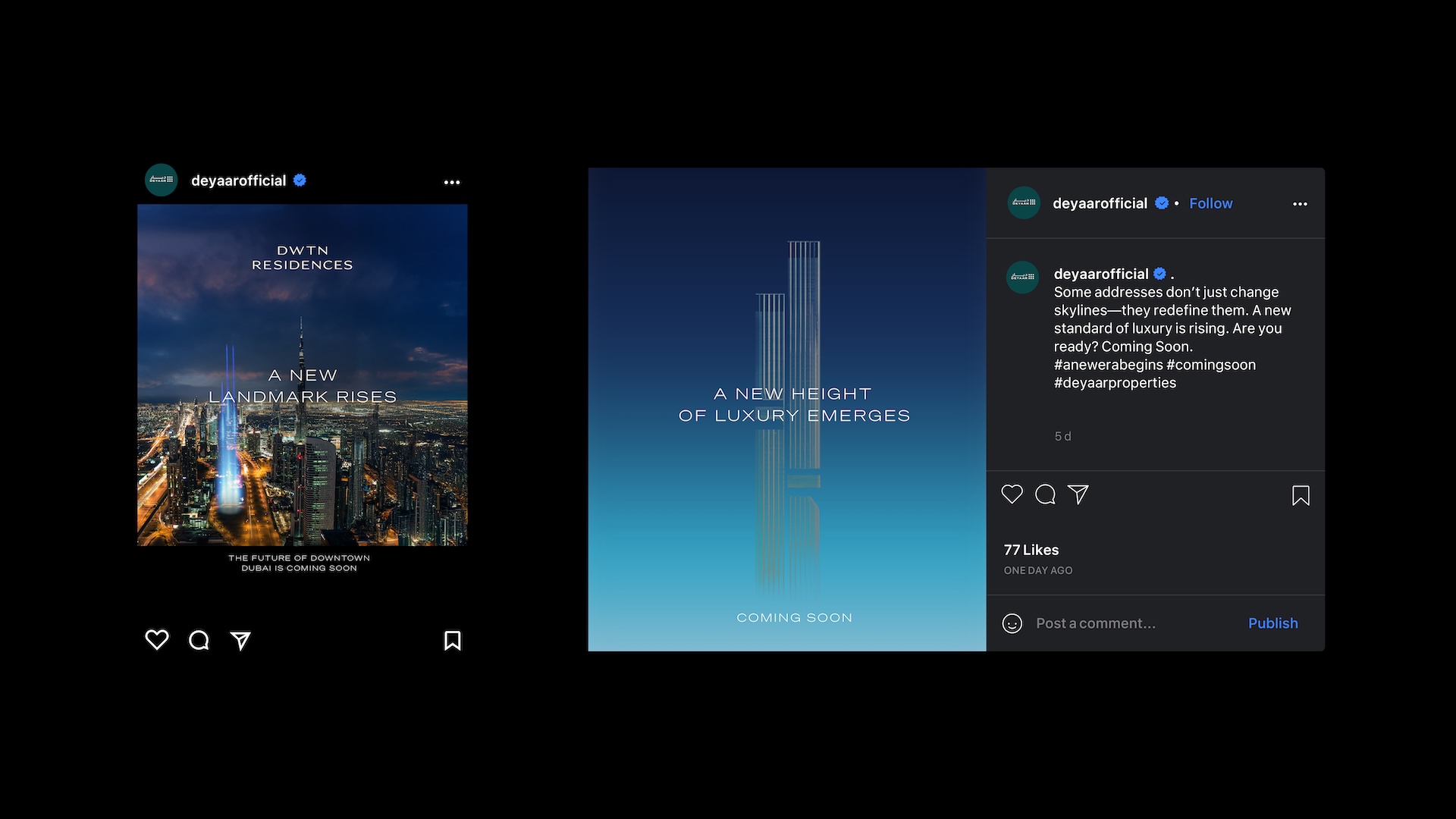Open comments on the left post
This screenshot has height=819, width=1456.
coord(199,641)
